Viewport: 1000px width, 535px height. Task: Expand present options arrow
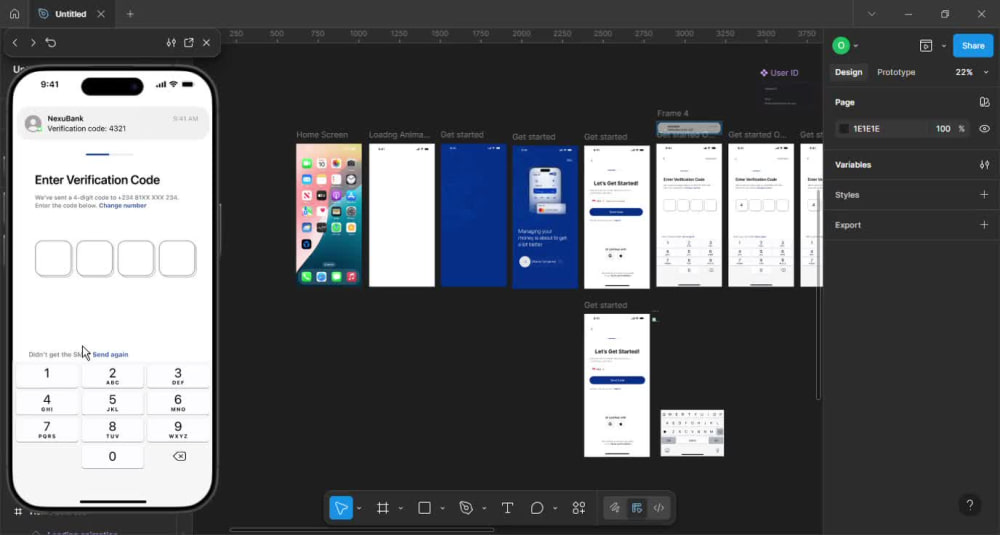944,46
